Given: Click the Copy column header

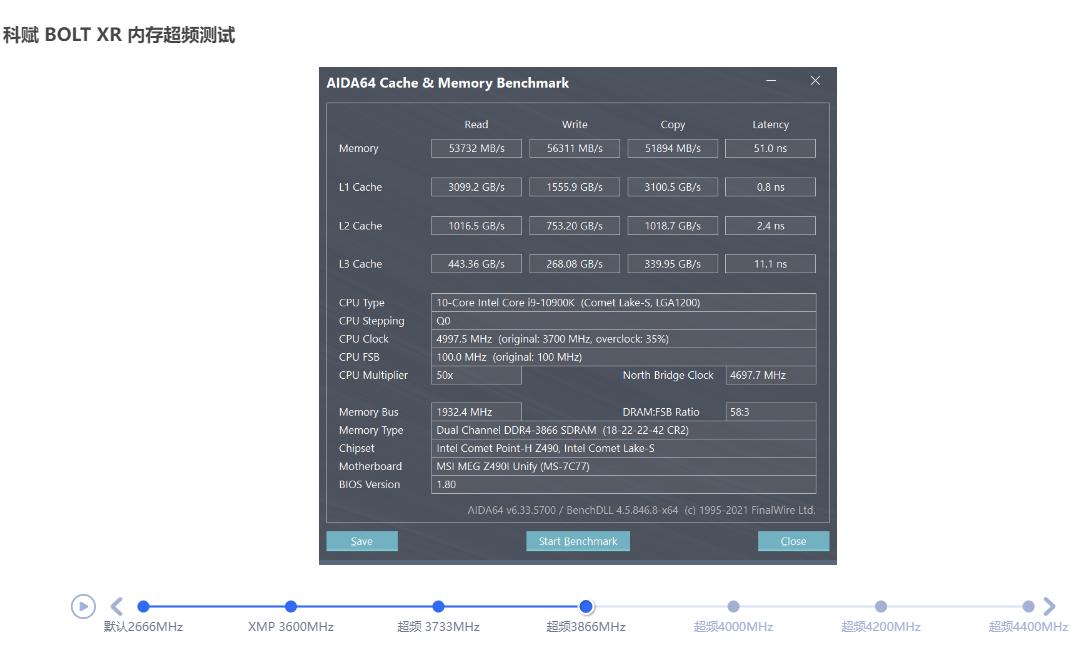Looking at the screenshot, I should tap(672, 124).
